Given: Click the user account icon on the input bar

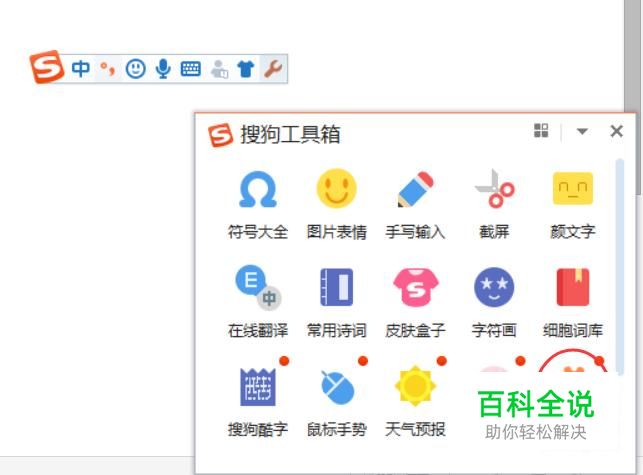Looking at the screenshot, I should point(219,69).
